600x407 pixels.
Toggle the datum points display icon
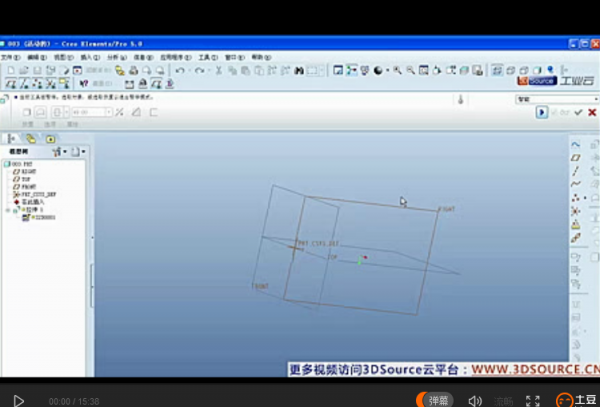(38, 83)
